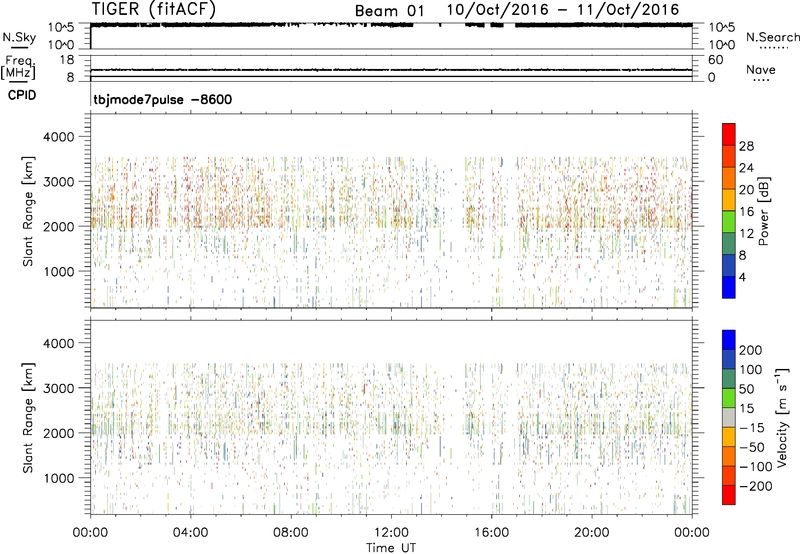Click the red bottom swatch of the velocity color bar
The height and width of the screenshot is (554, 800).
point(729,495)
